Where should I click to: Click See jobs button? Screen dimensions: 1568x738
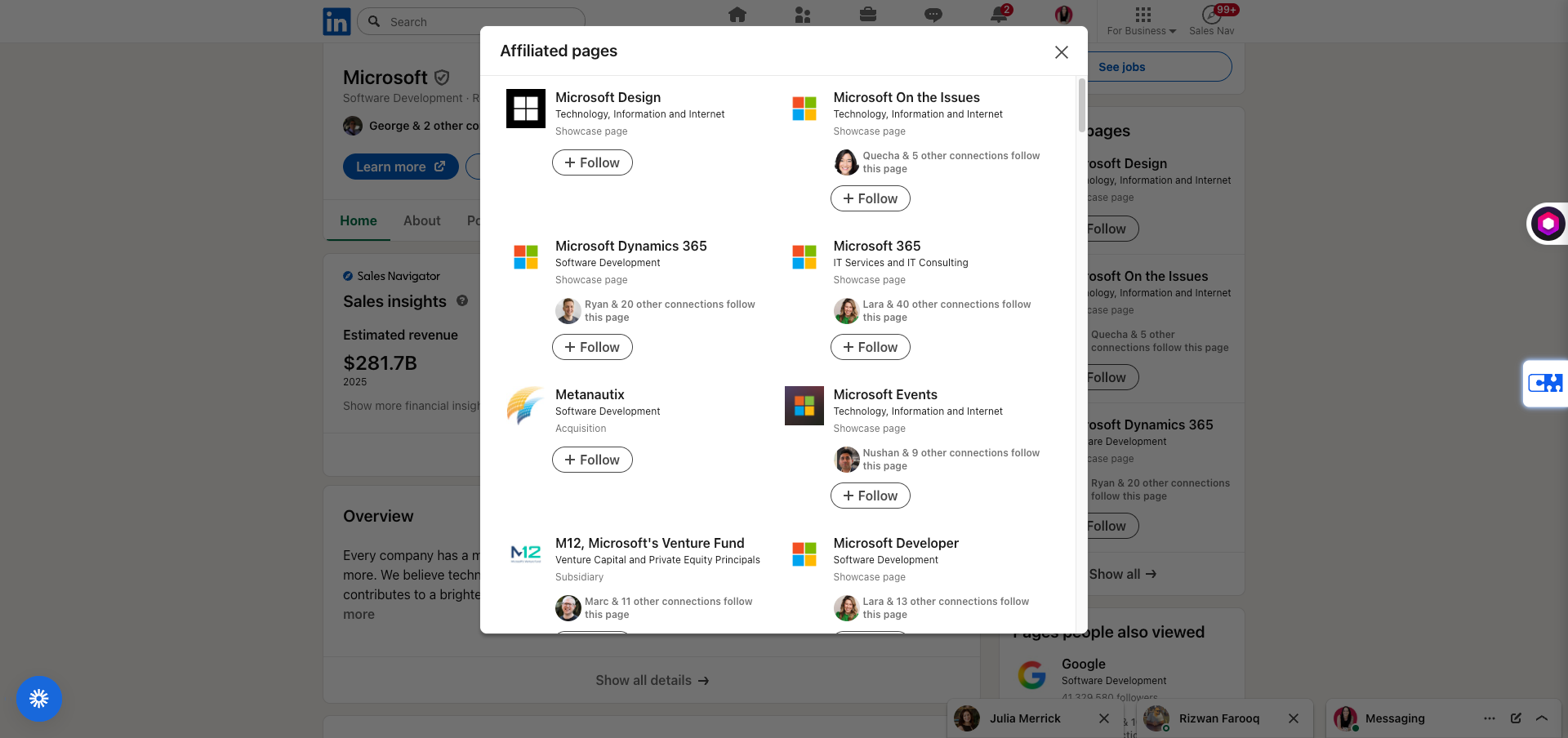(1121, 67)
